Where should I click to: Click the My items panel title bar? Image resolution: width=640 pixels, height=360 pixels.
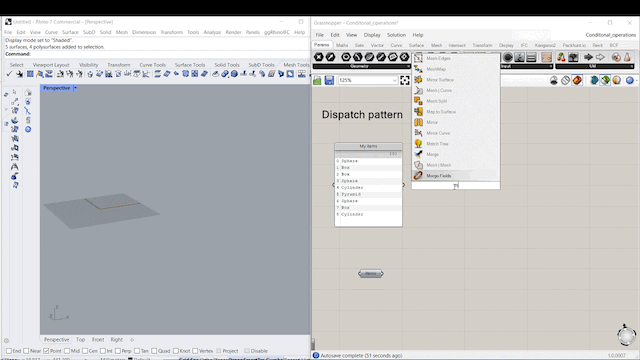pyautogui.click(x=368, y=146)
